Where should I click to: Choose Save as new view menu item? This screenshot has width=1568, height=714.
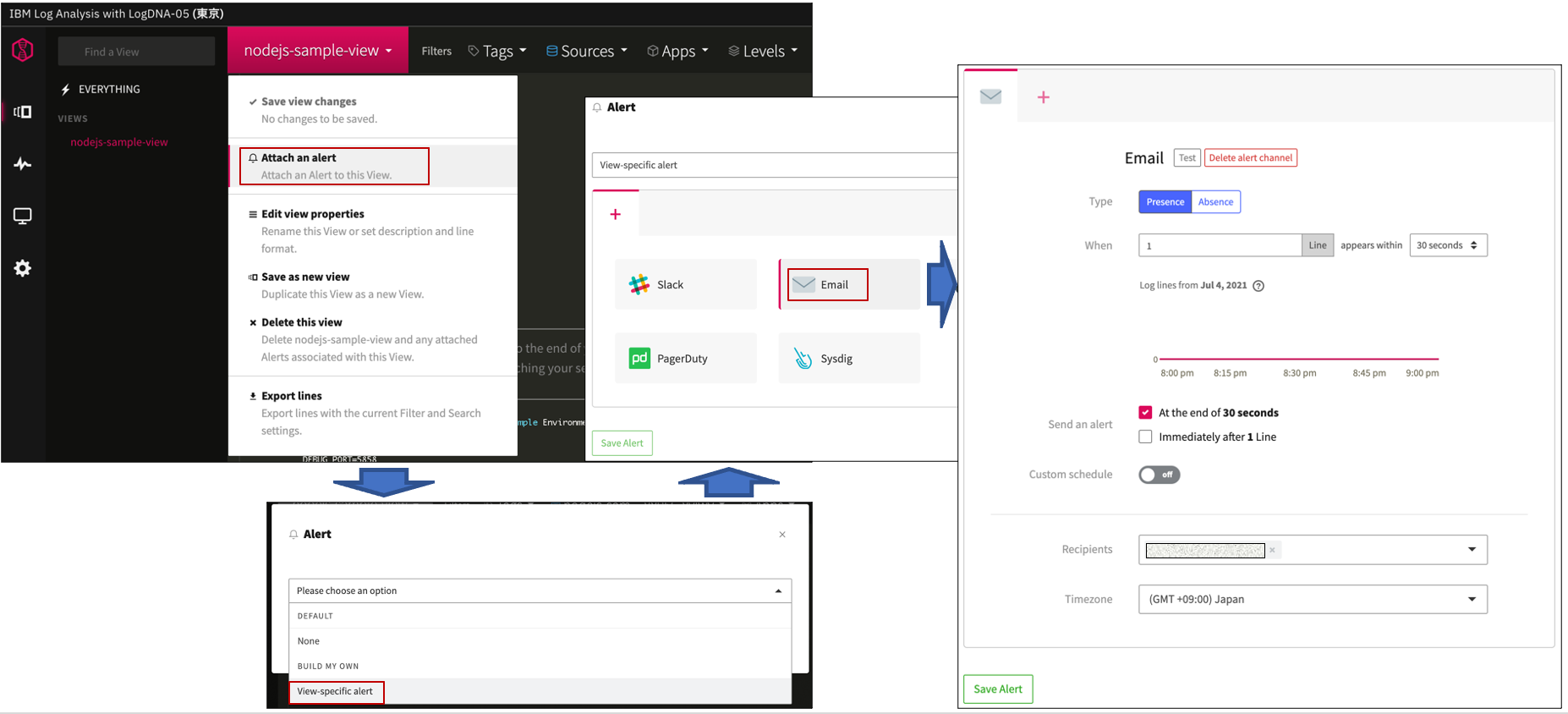point(373,285)
